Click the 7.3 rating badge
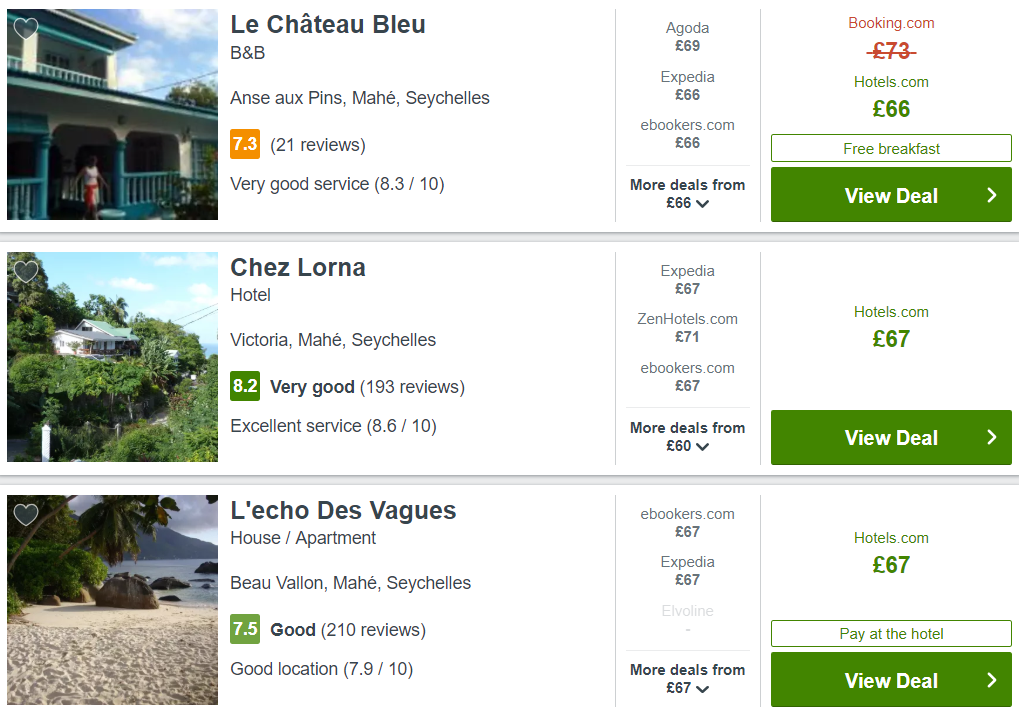Image resolution: width=1019 pixels, height=713 pixels. 245,144
